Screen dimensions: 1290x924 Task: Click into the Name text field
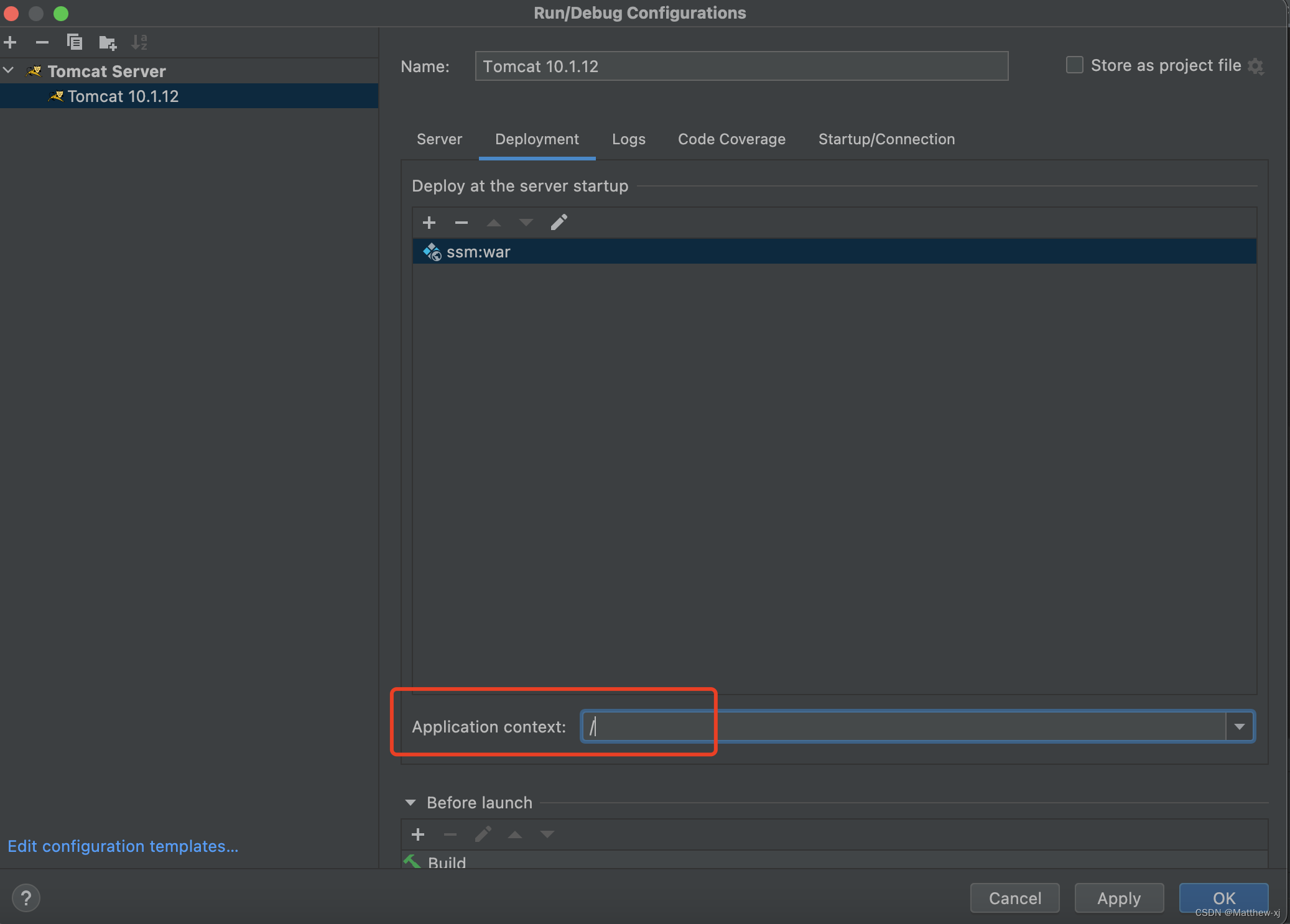point(740,66)
